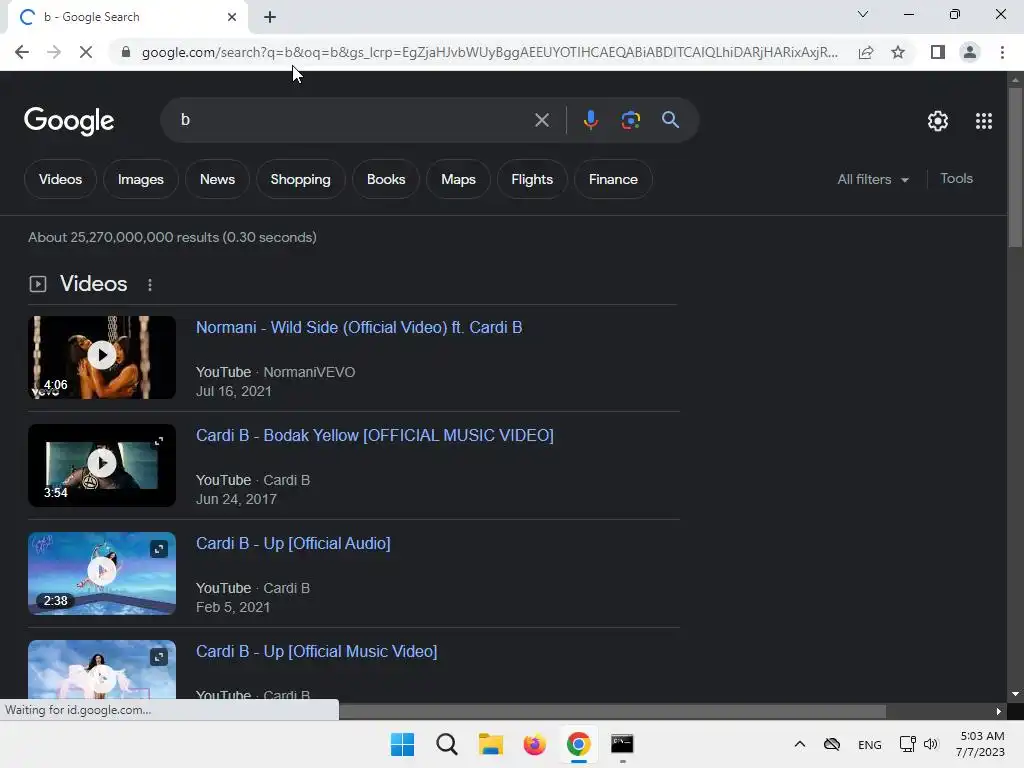
Task: Open Cardi B - Up [Official Music Video] link
Action: click(x=317, y=651)
